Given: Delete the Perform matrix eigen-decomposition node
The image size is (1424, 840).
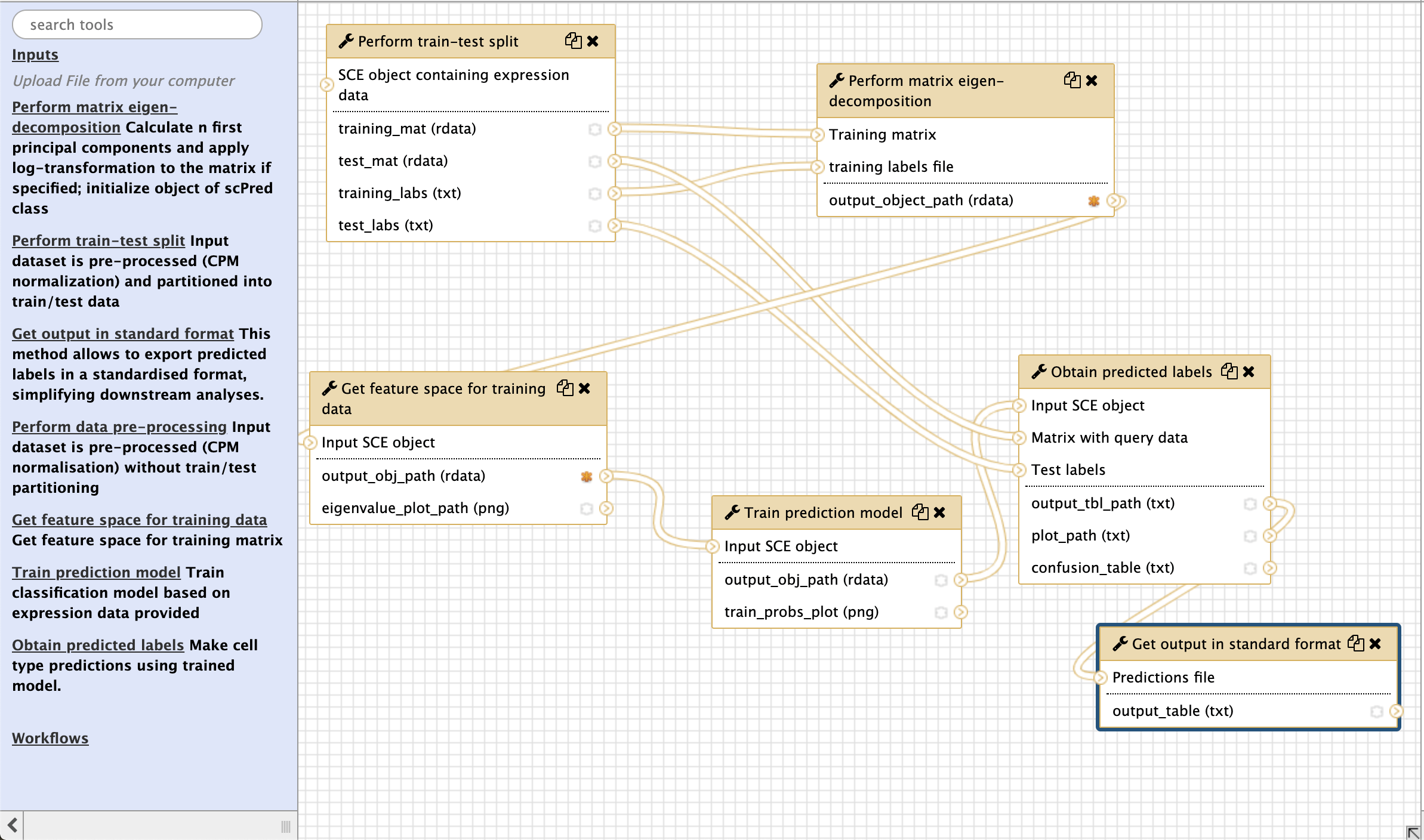Looking at the screenshot, I should [x=1092, y=81].
